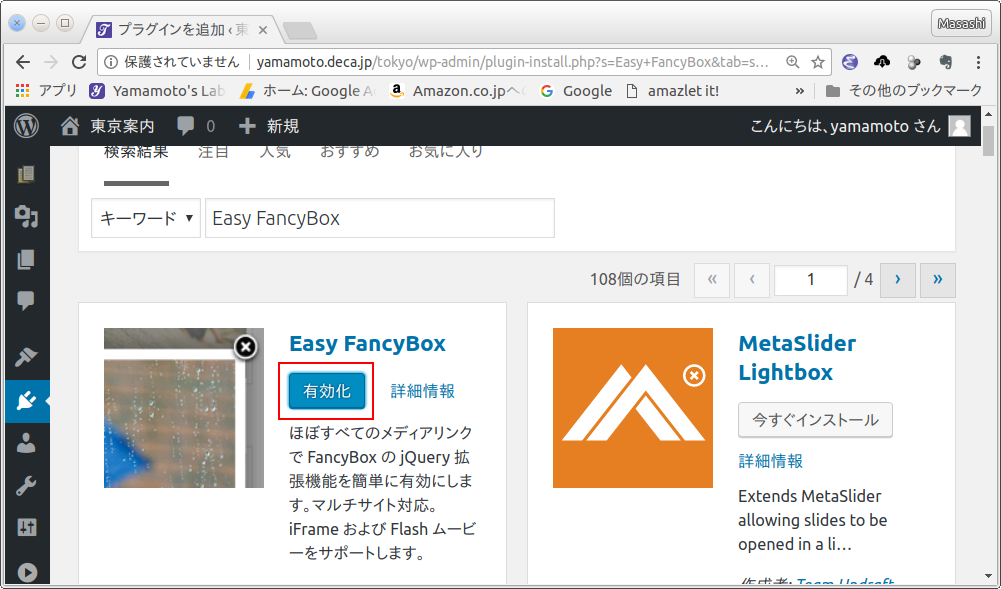
Task: Open 詳細情報 for Easy FancyBox
Action: (423, 391)
